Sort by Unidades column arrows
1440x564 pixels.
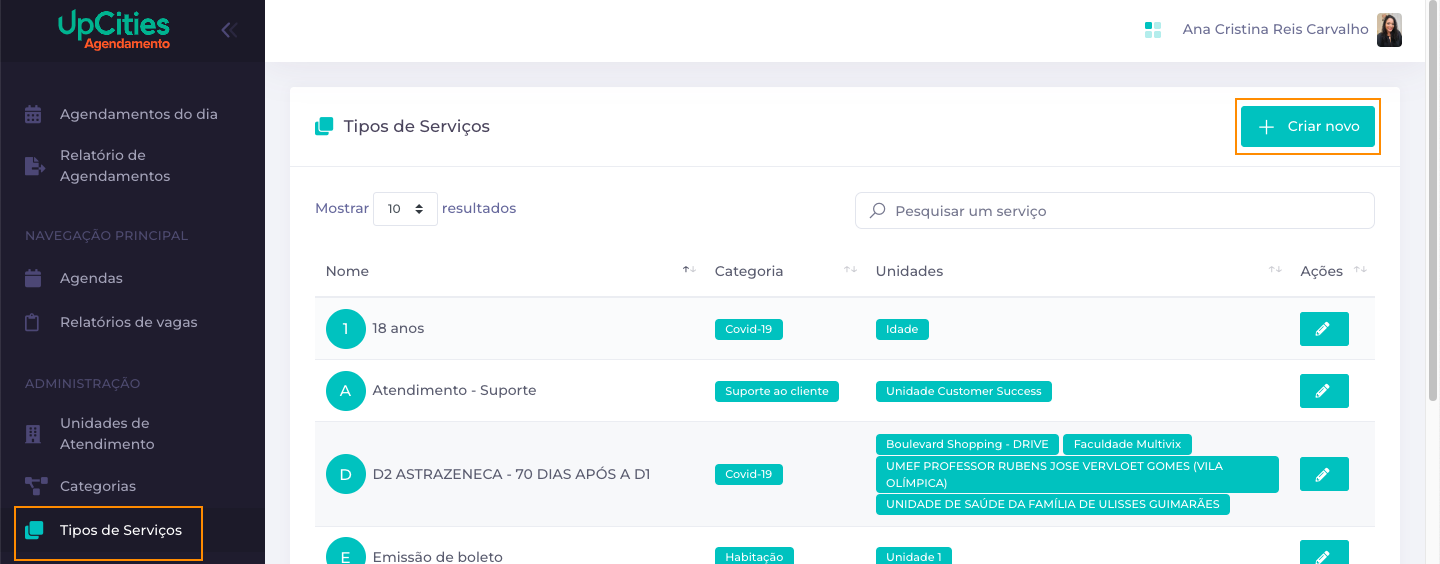(1275, 270)
